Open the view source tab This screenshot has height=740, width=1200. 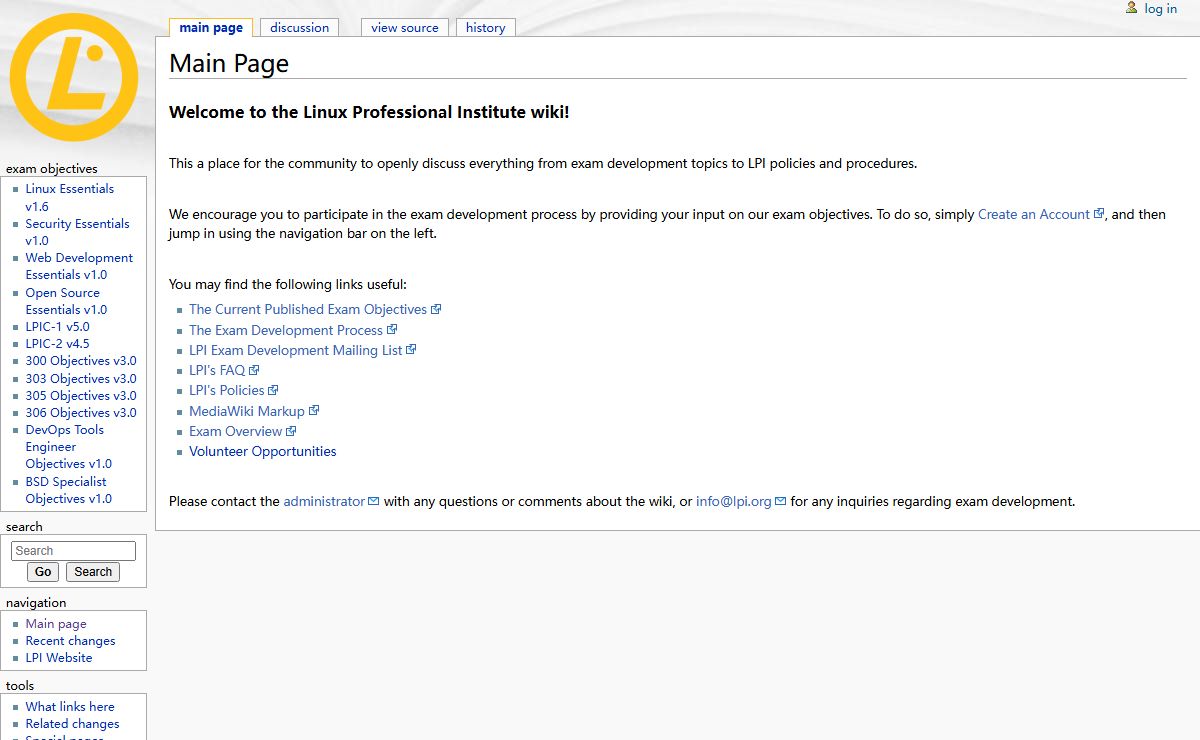pyautogui.click(x=405, y=28)
